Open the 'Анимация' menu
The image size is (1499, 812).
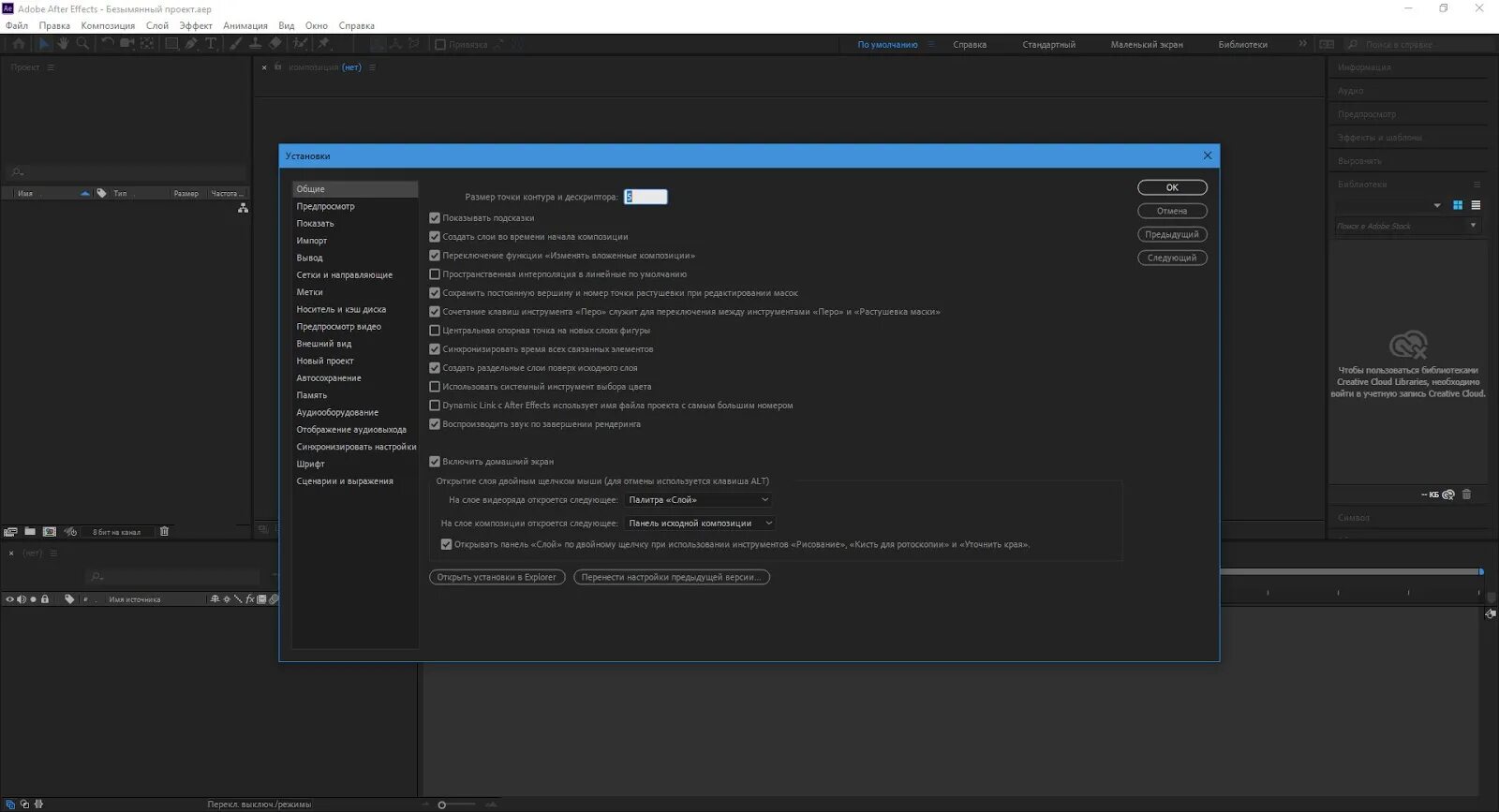(245, 25)
